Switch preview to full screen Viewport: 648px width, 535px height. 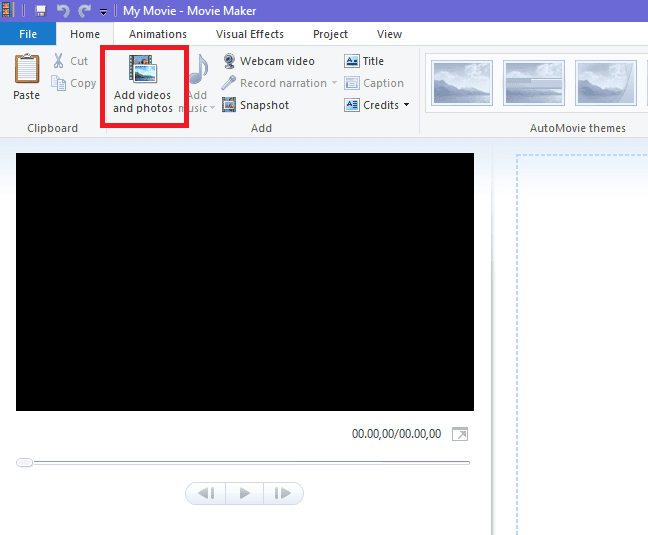[460, 434]
